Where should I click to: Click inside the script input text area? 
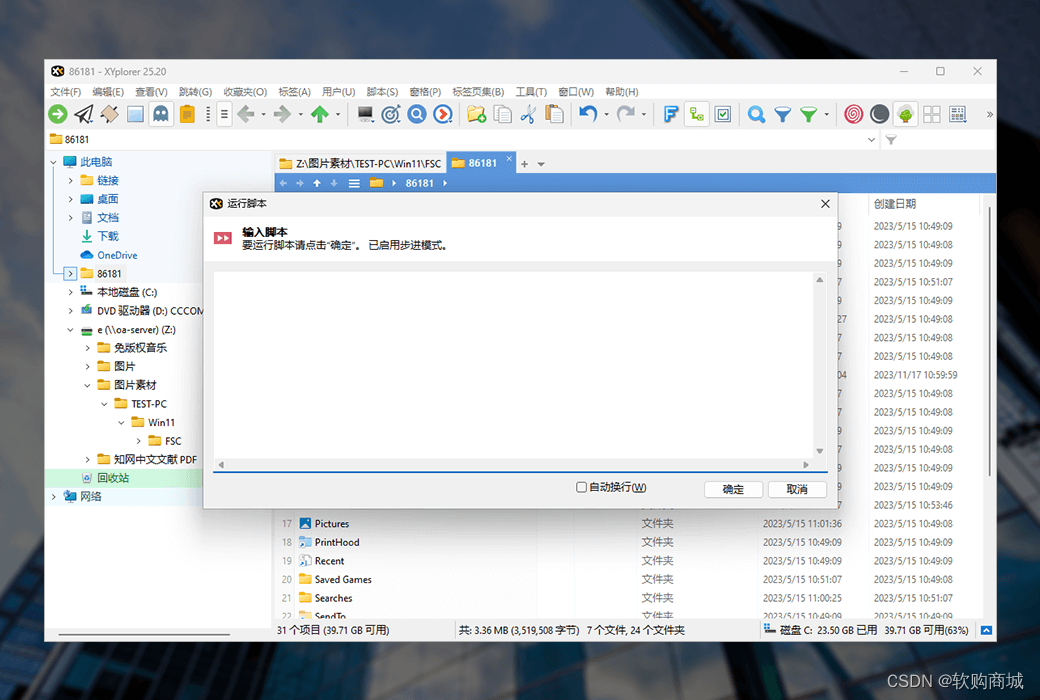click(513, 364)
